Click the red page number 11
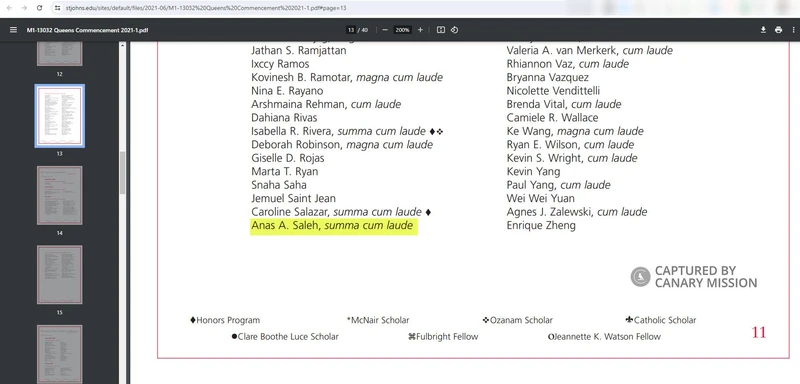The image size is (800, 384). (758, 332)
